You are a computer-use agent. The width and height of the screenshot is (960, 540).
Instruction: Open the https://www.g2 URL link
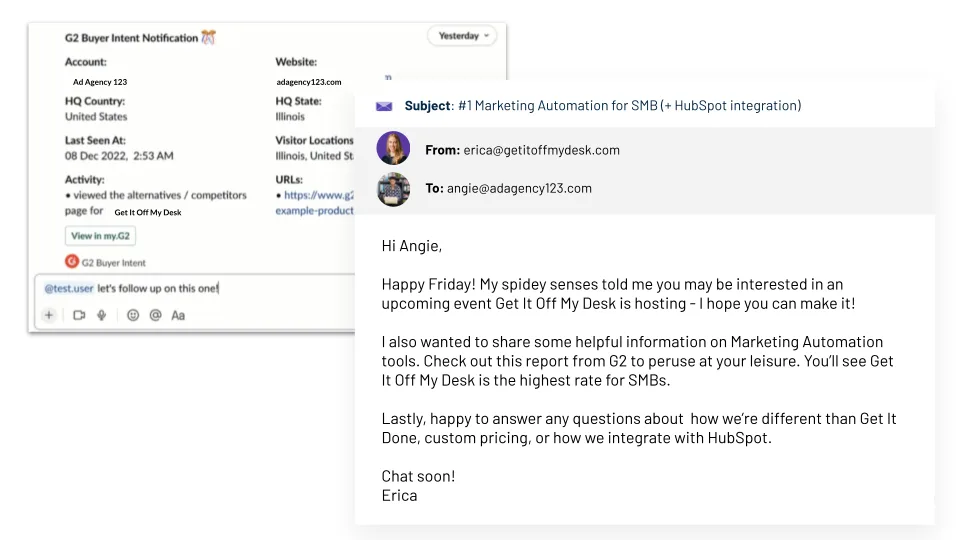(319, 195)
